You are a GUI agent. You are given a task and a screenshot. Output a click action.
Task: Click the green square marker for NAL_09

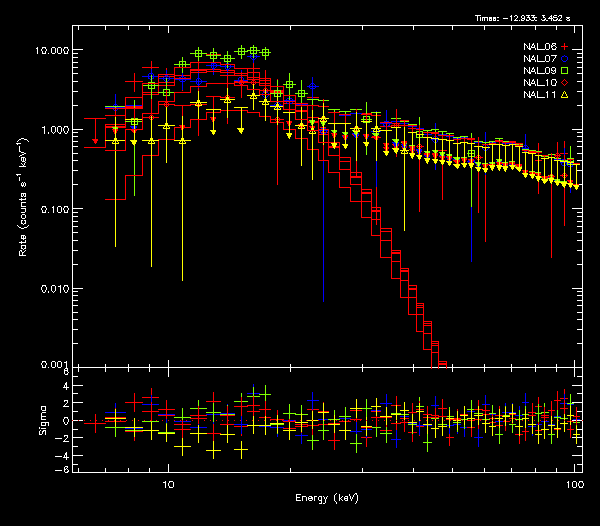[565, 71]
